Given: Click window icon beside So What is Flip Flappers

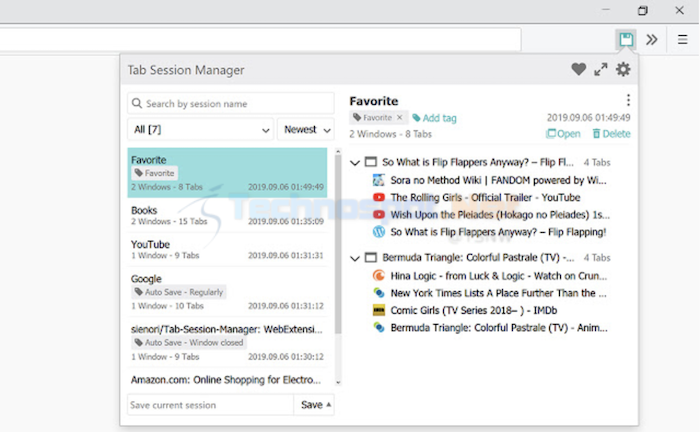Looking at the screenshot, I should point(371,162).
